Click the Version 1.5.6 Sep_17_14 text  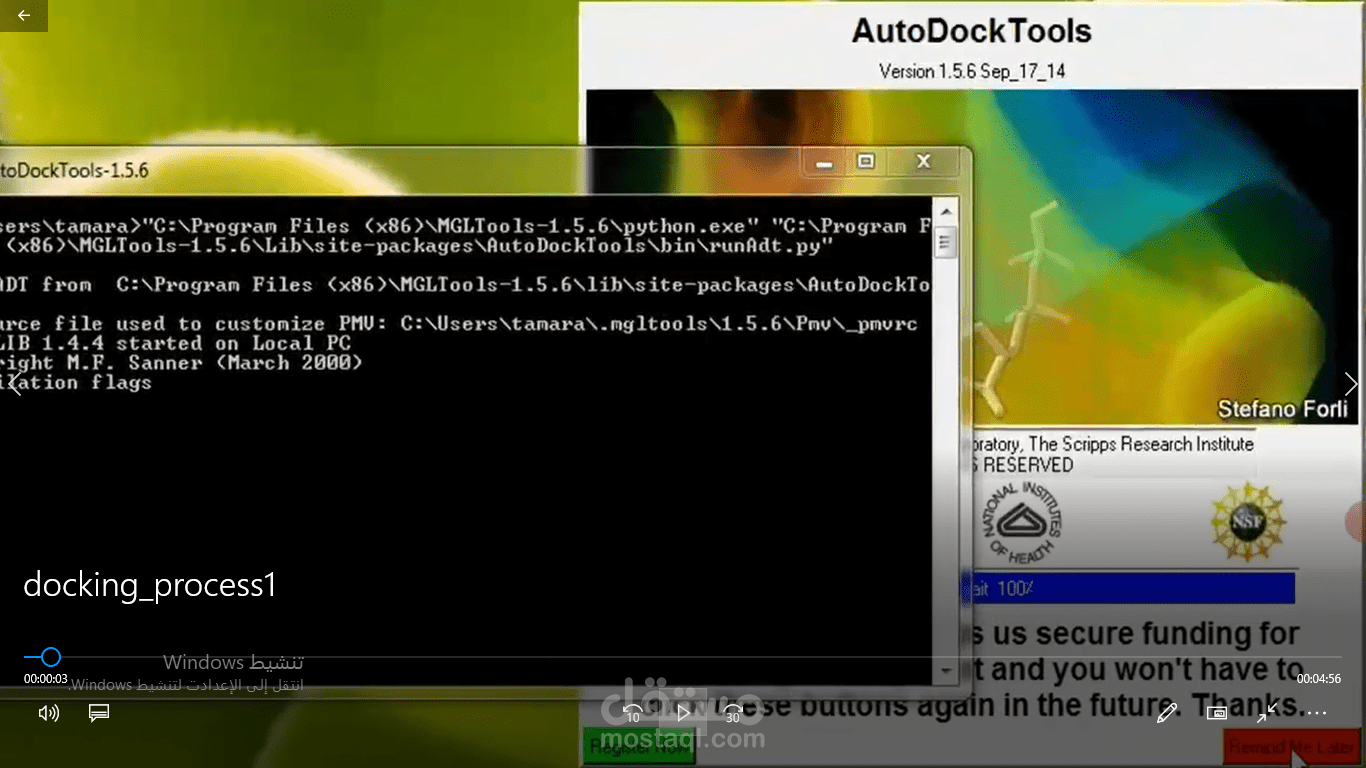pyautogui.click(x=971, y=71)
